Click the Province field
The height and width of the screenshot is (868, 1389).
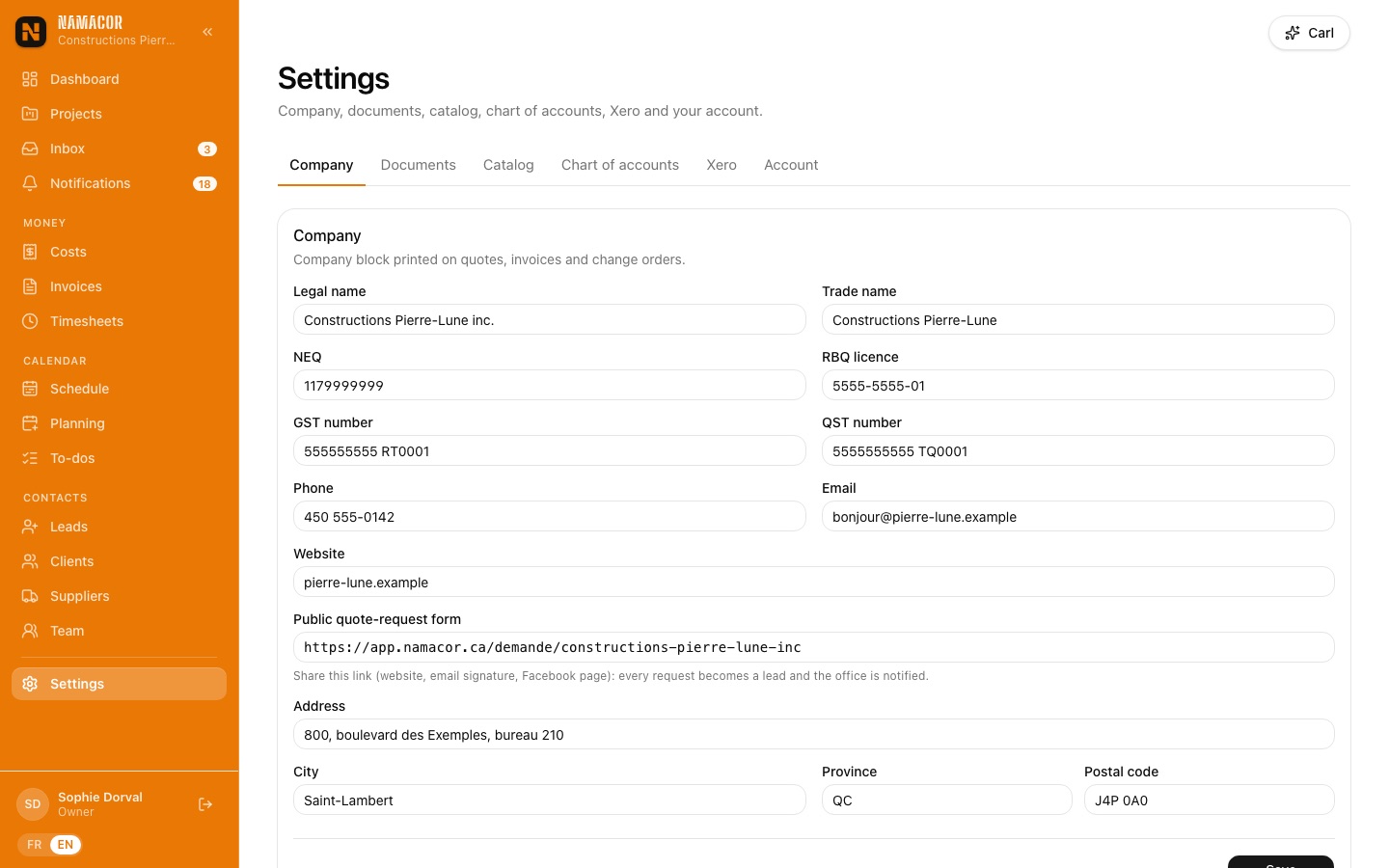point(947,800)
